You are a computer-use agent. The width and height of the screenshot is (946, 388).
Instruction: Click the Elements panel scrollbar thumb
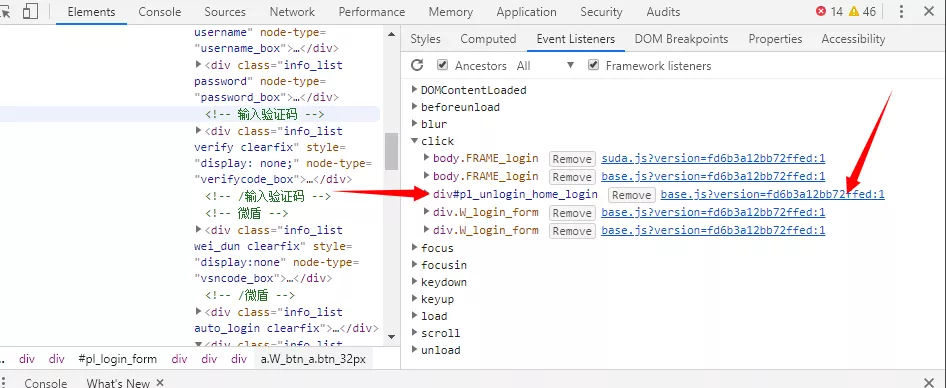pyautogui.click(x=391, y=151)
